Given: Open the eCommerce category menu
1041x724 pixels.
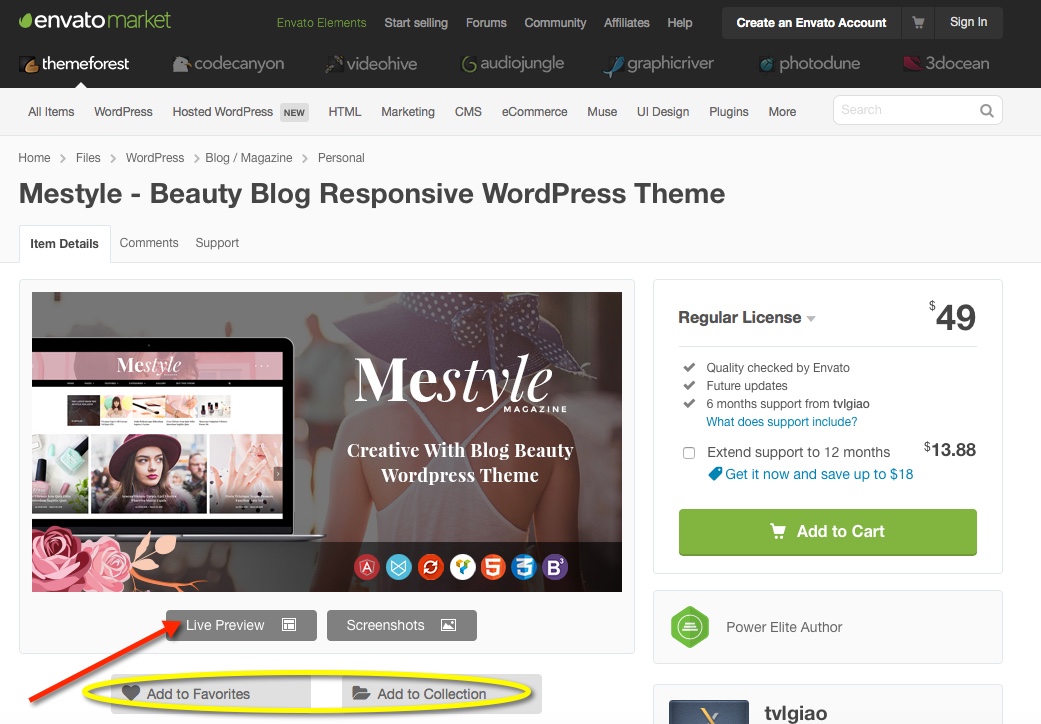Looking at the screenshot, I should tap(534, 112).
